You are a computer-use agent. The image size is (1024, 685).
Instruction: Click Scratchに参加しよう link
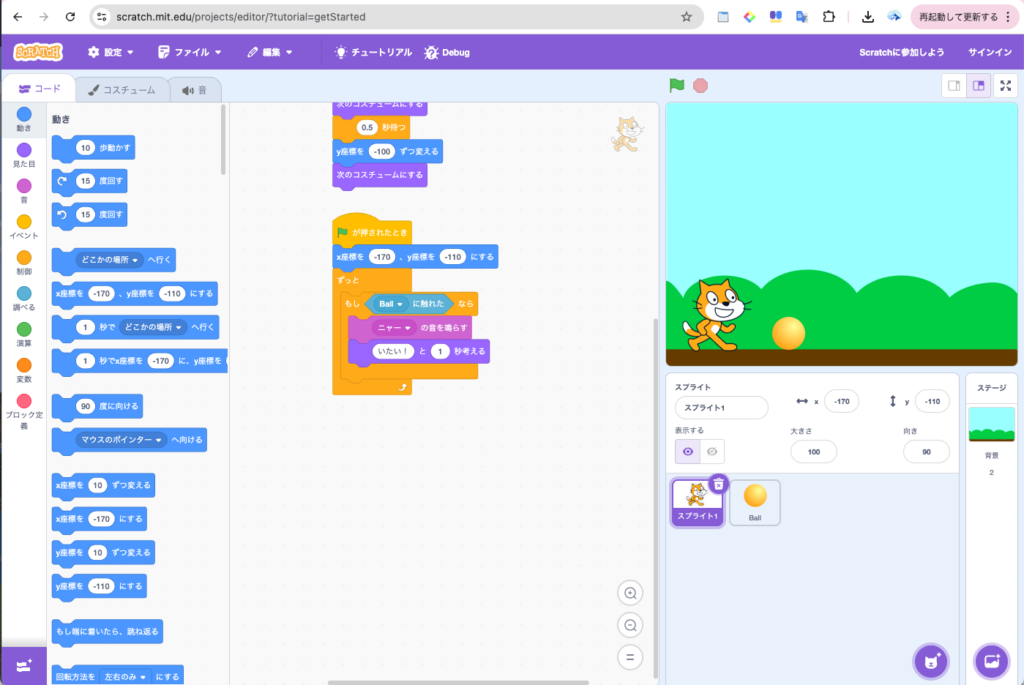(x=901, y=52)
